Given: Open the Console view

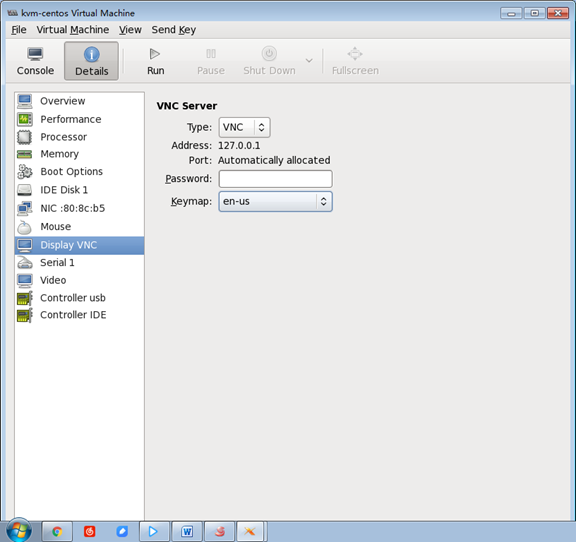Looking at the screenshot, I should [35, 61].
